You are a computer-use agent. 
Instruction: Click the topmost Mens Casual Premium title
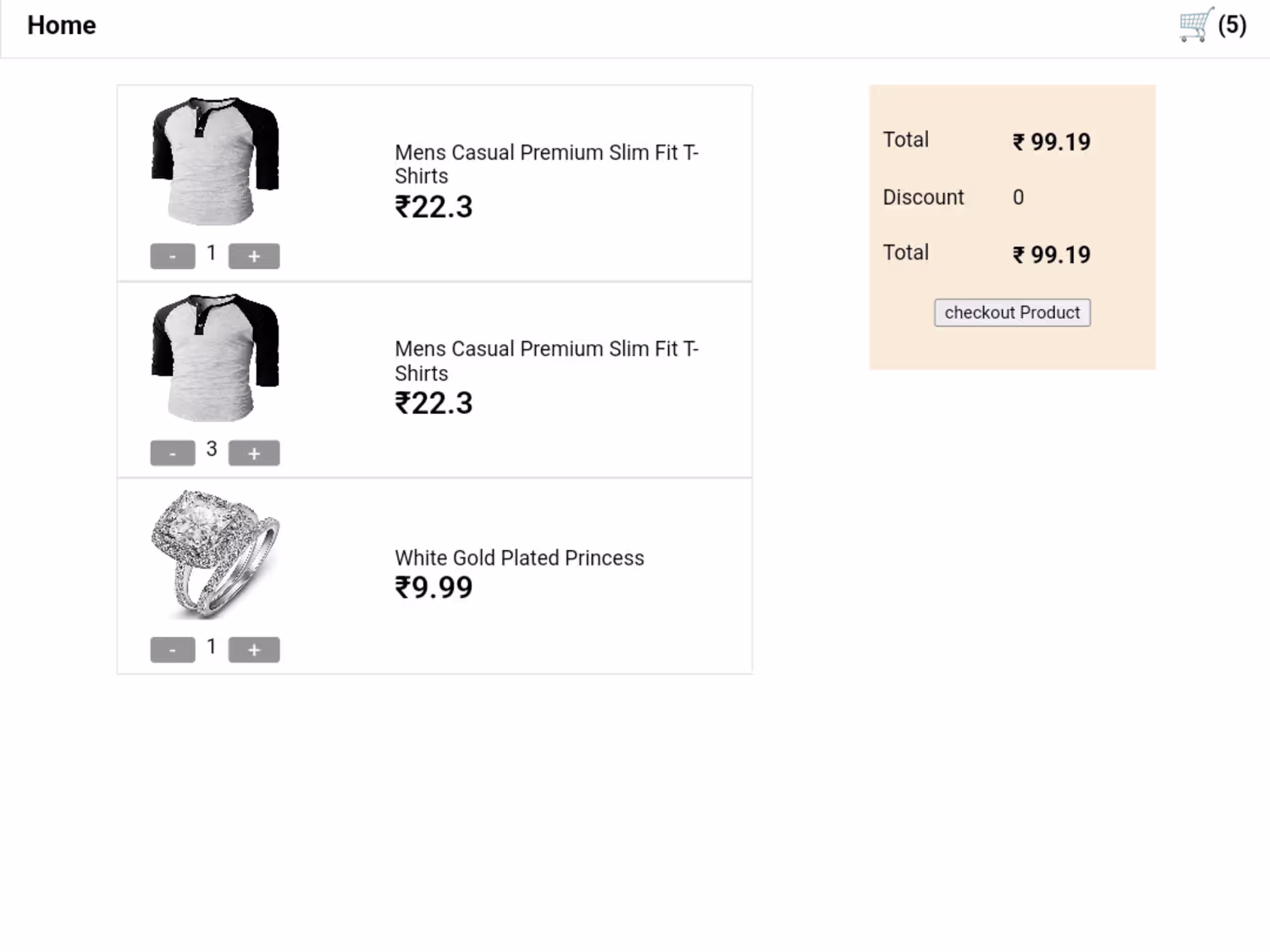coord(546,164)
